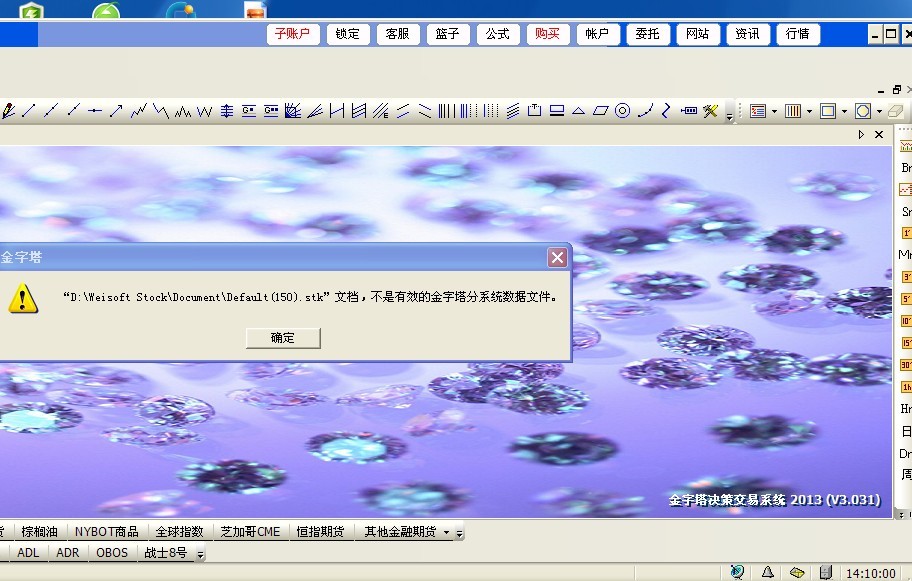Select the regression stripes tool
Viewport: 912px width, 581px height.
point(513,111)
